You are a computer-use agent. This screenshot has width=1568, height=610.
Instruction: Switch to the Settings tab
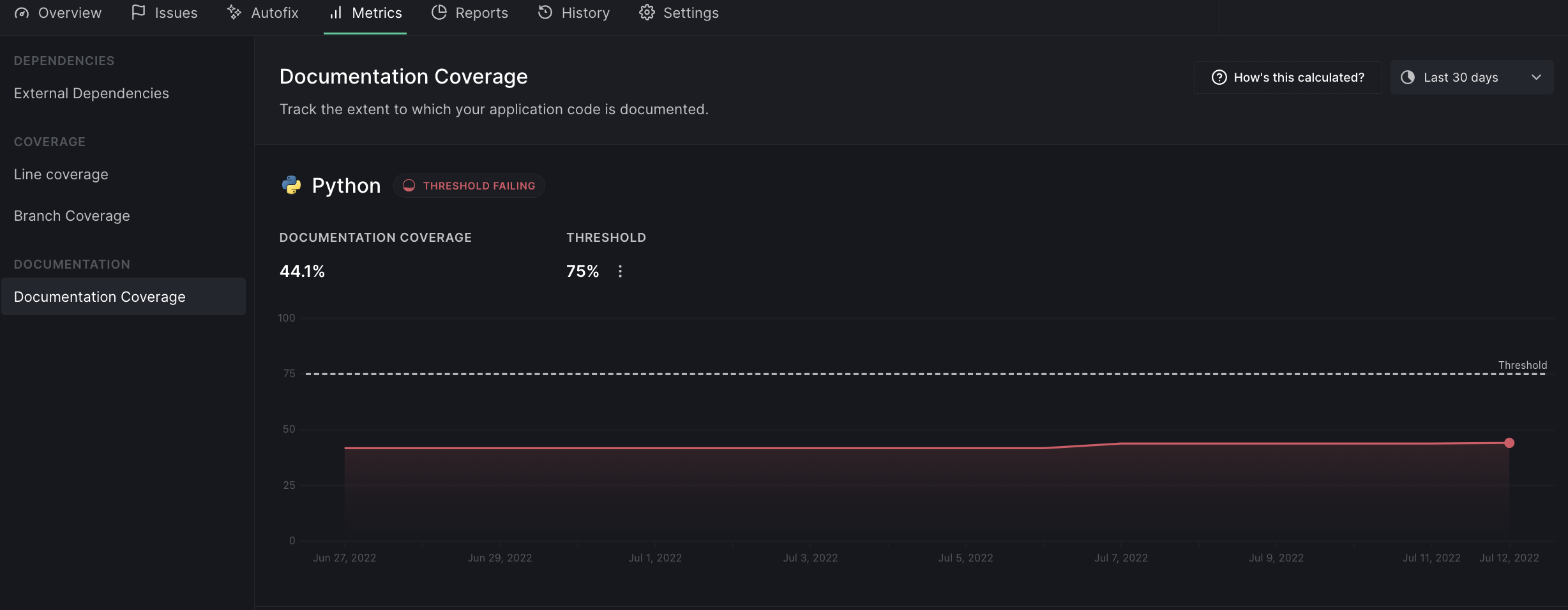pos(679,12)
